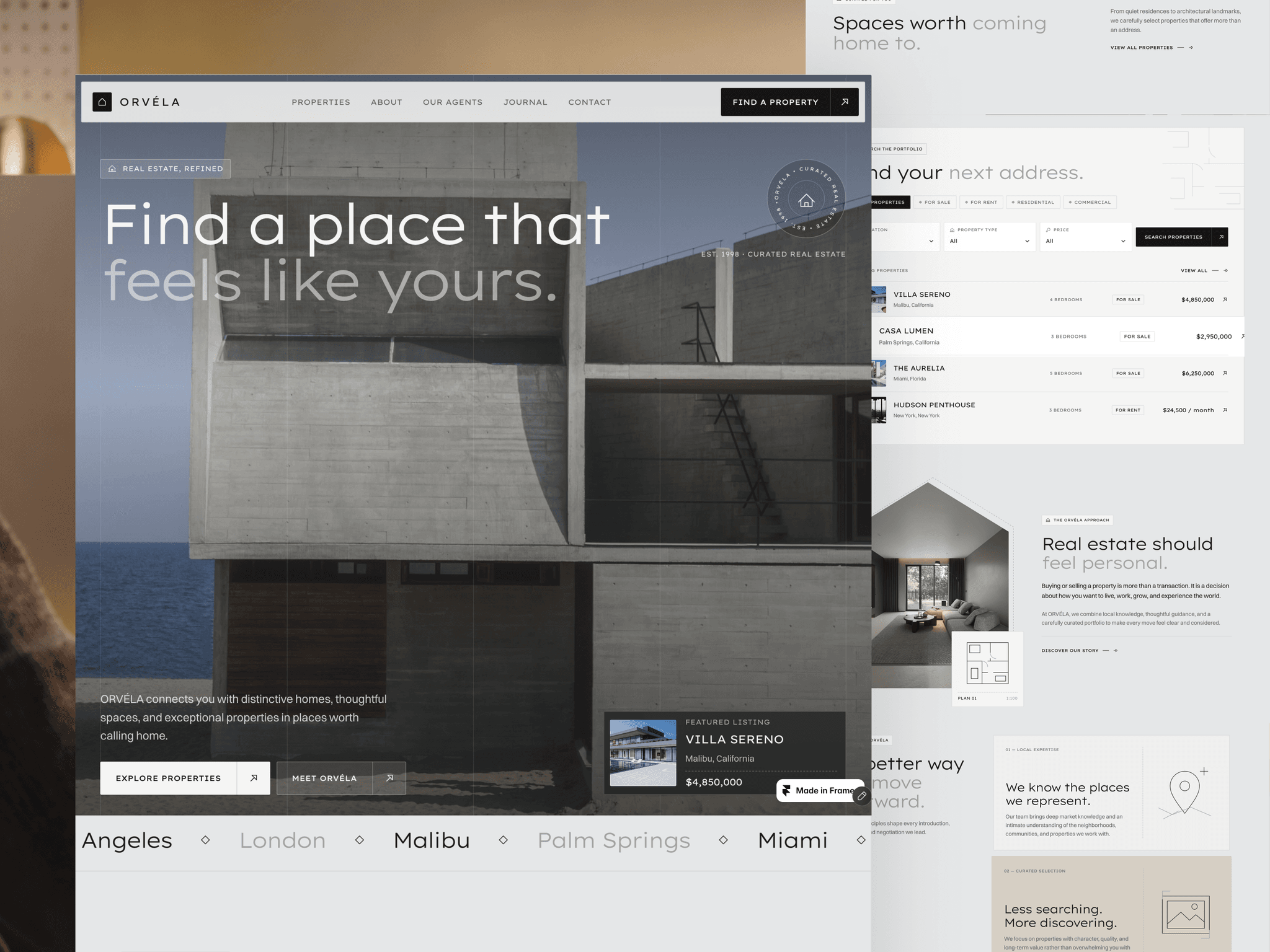The height and width of the screenshot is (952, 1270).
Task: Select the Residential filter chip
Action: [1032, 202]
